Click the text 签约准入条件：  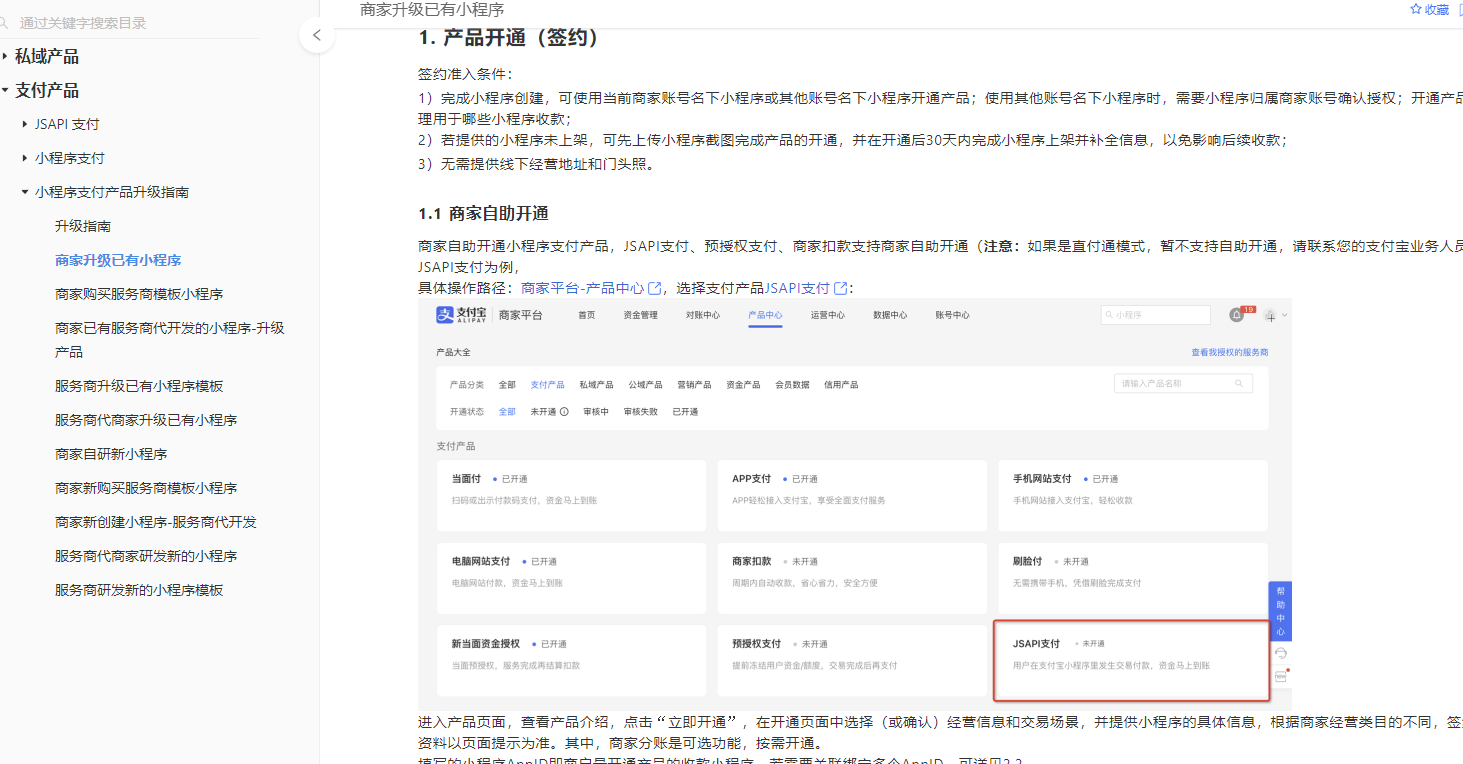466,74
